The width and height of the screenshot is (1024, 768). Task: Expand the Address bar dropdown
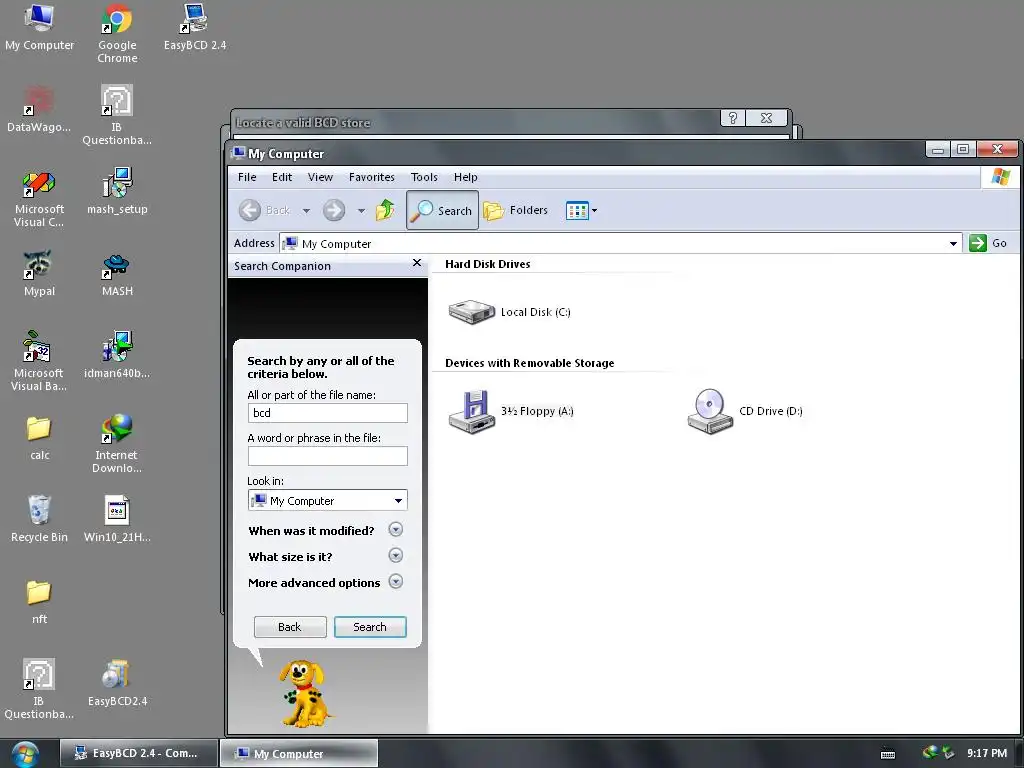pos(953,244)
